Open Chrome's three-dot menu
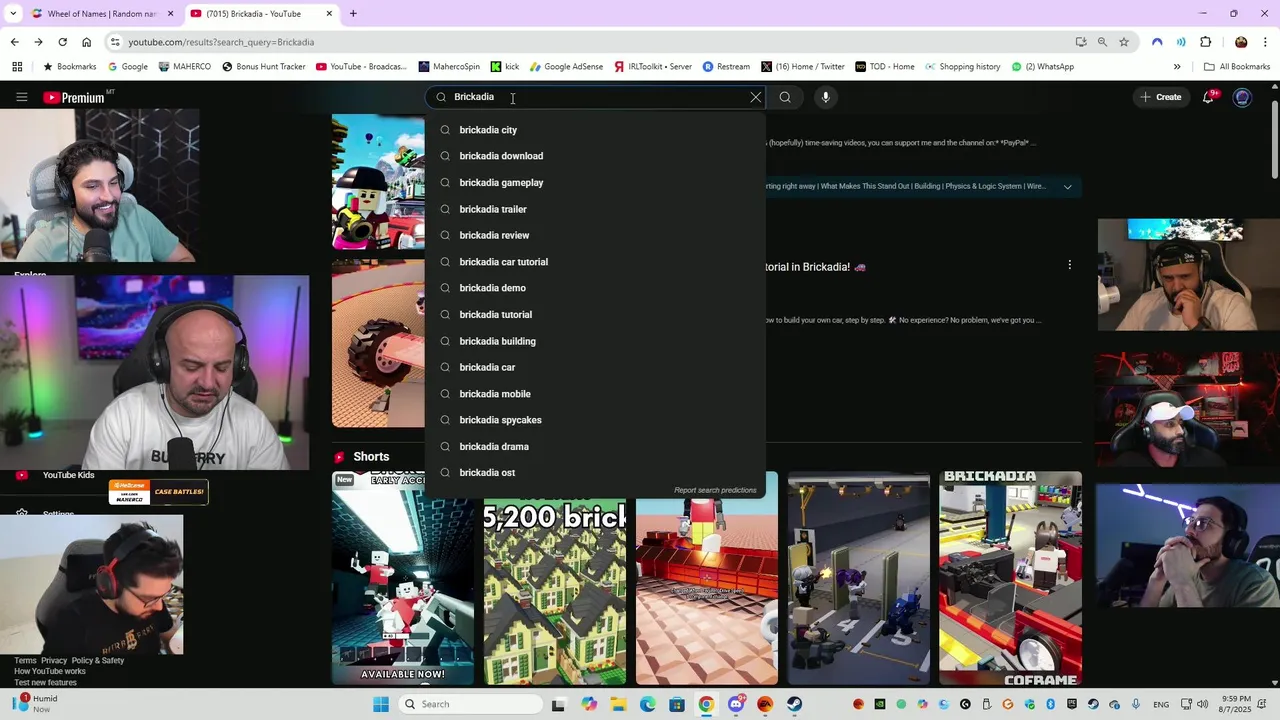Image resolution: width=1280 pixels, height=720 pixels. pyautogui.click(x=1265, y=42)
